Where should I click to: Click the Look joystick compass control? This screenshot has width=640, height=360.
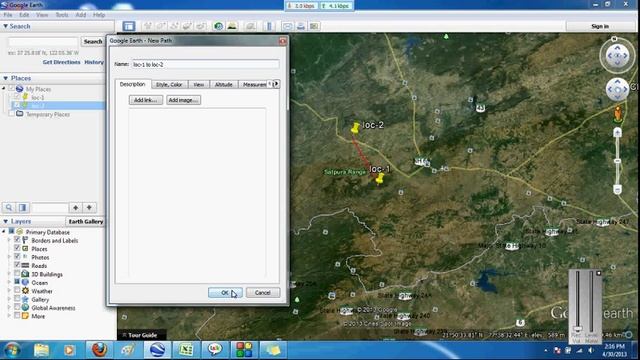(x=617, y=56)
